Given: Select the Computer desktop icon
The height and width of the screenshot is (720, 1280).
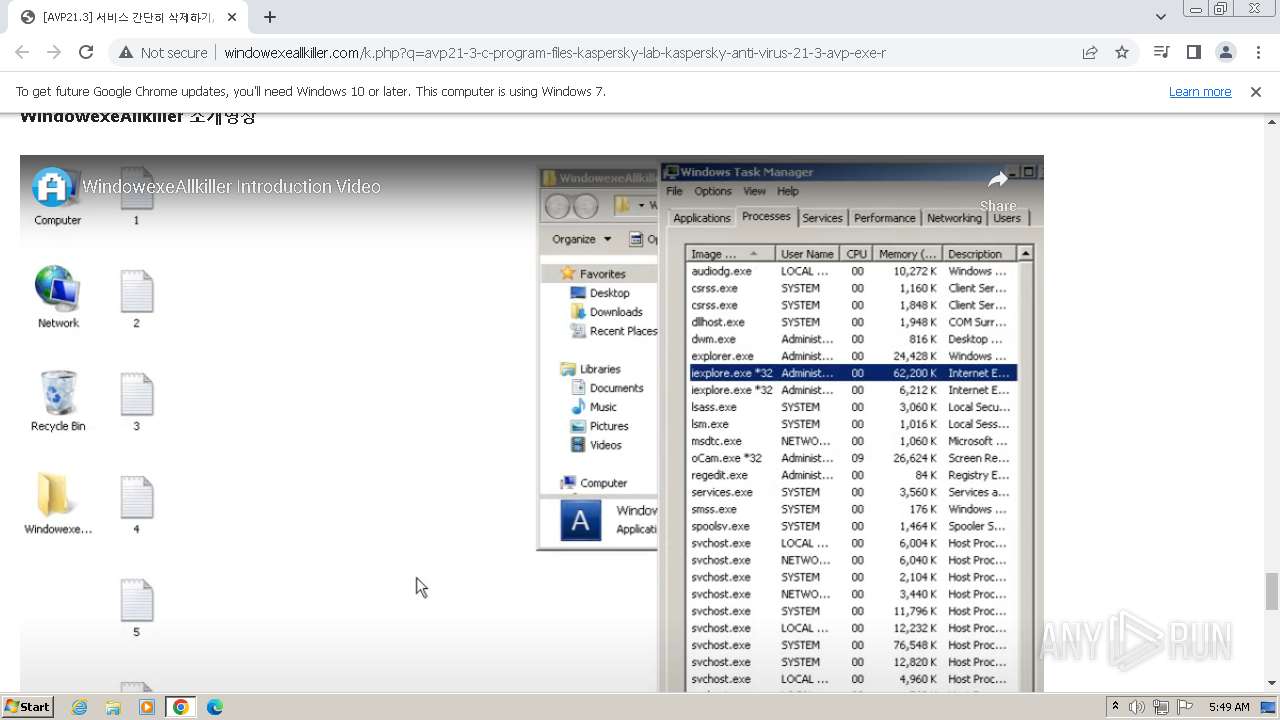Looking at the screenshot, I should coord(57,196).
